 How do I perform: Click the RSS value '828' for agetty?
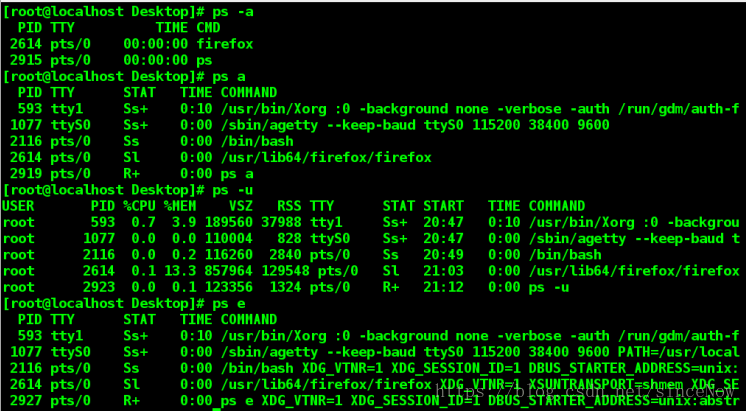[289, 238]
